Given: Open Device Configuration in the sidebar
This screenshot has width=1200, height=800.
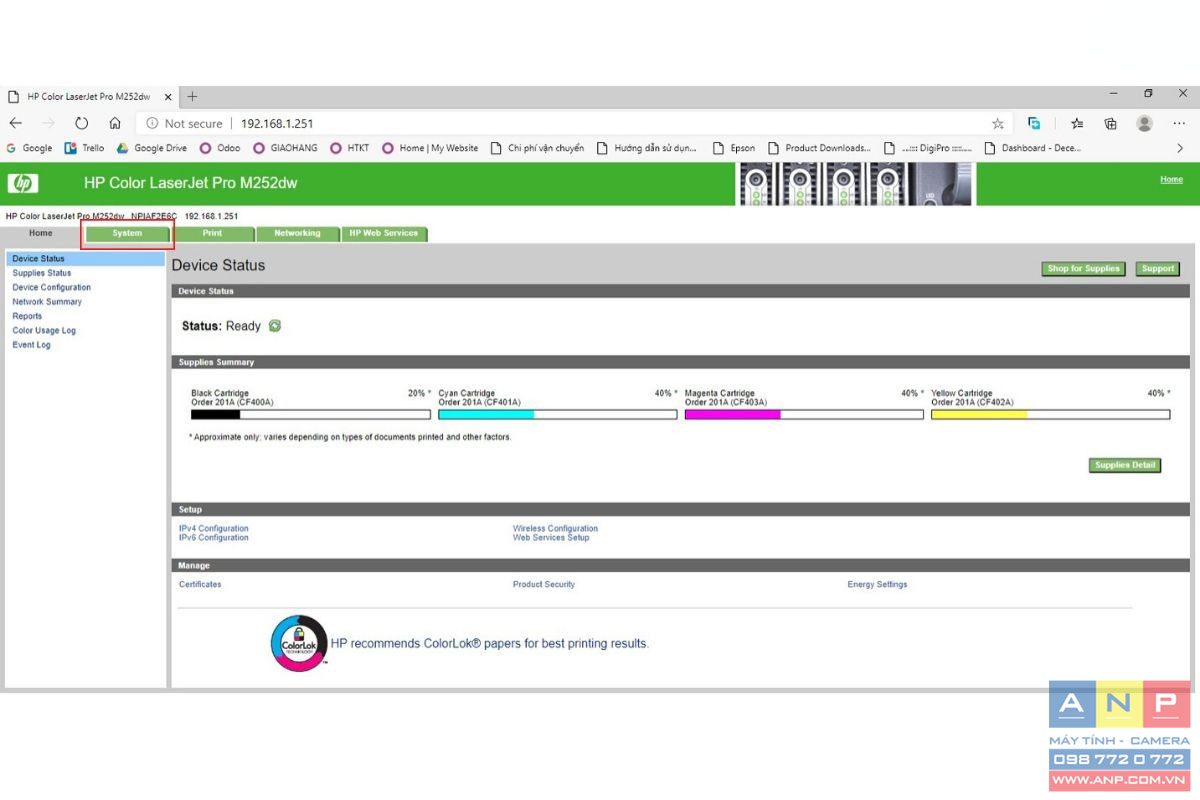Looking at the screenshot, I should point(52,288).
